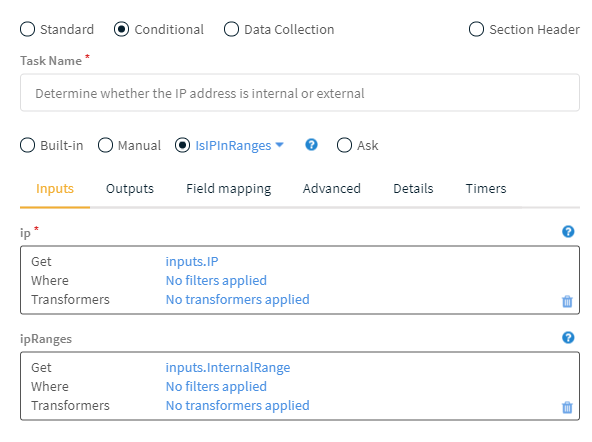Open help for the IsIPInRanges script
592x442 pixels.
pyautogui.click(x=311, y=145)
